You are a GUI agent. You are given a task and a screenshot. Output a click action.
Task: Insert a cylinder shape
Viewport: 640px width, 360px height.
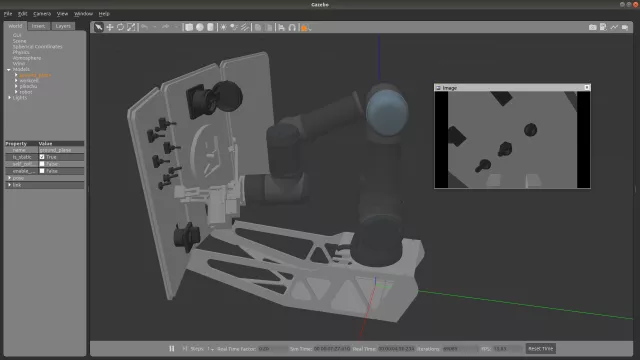[210, 27]
